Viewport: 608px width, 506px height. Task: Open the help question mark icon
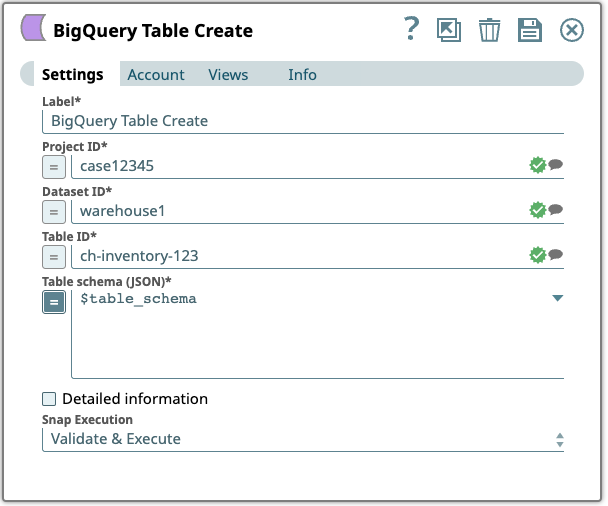point(411,29)
